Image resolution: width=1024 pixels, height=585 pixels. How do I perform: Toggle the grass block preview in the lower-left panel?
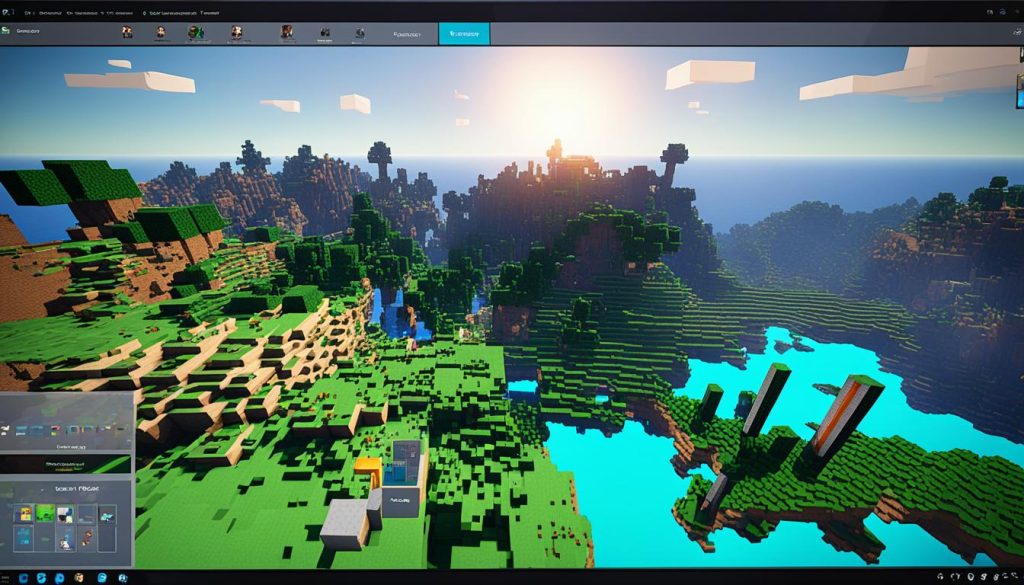tap(43, 513)
